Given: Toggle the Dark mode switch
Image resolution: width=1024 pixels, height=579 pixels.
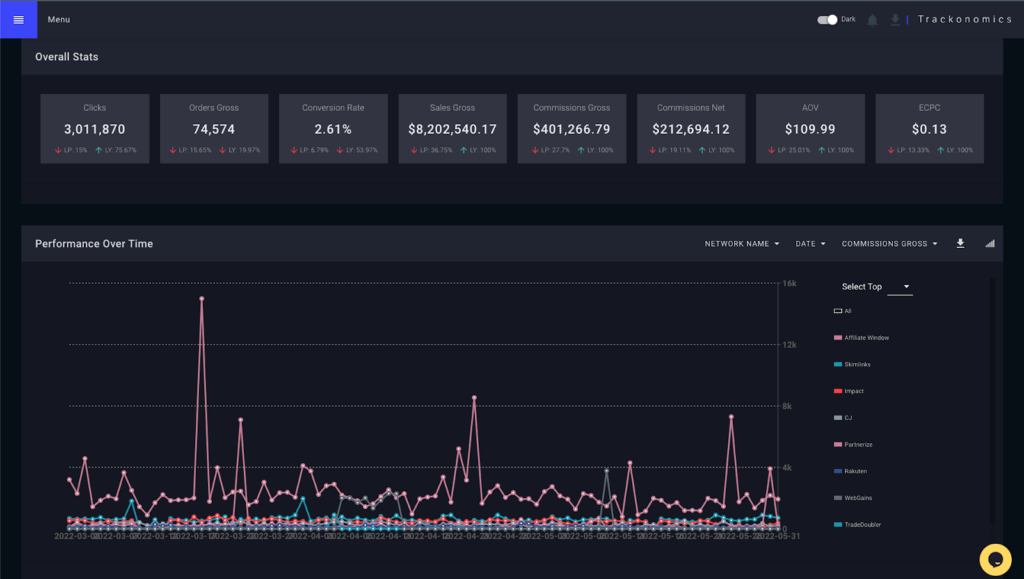Looking at the screenshot, I should click(x=827, y=19).
